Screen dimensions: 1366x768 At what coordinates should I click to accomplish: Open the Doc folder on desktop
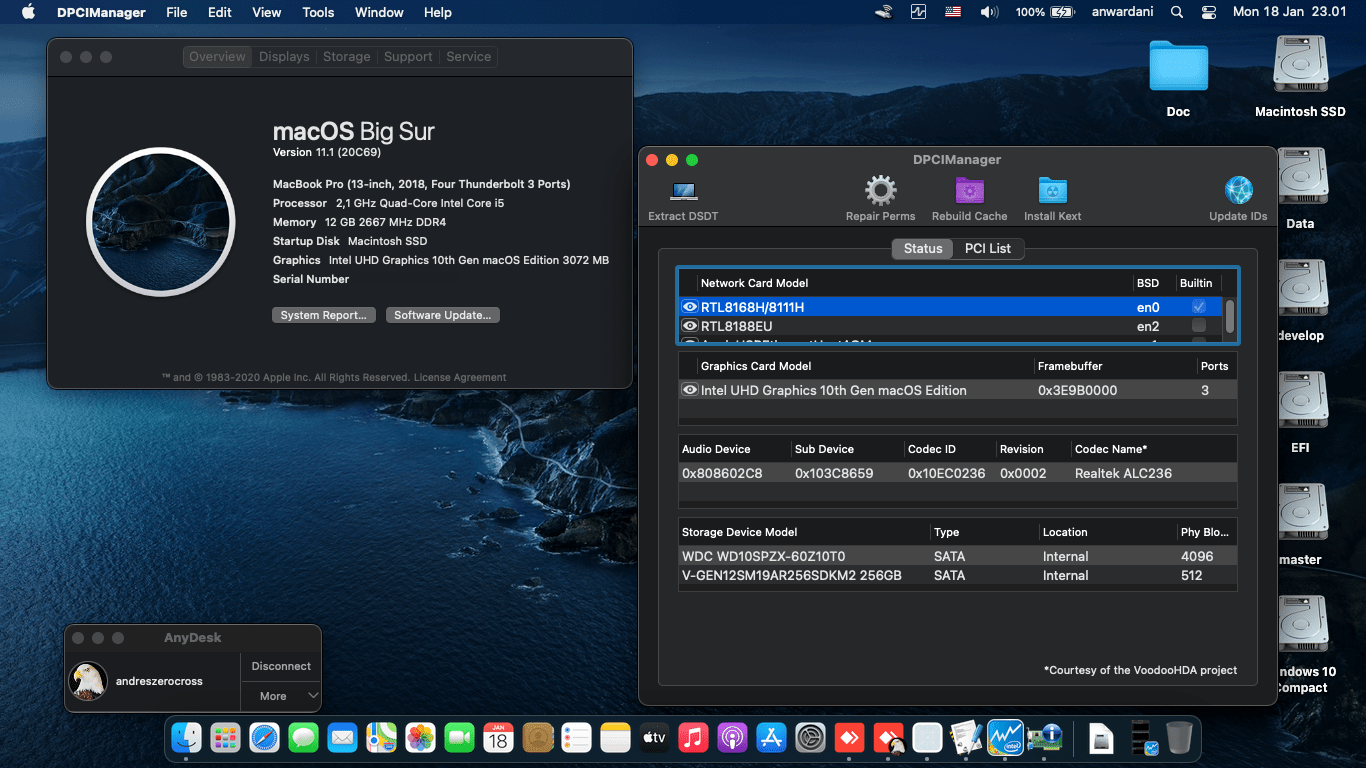point(1178,67)
